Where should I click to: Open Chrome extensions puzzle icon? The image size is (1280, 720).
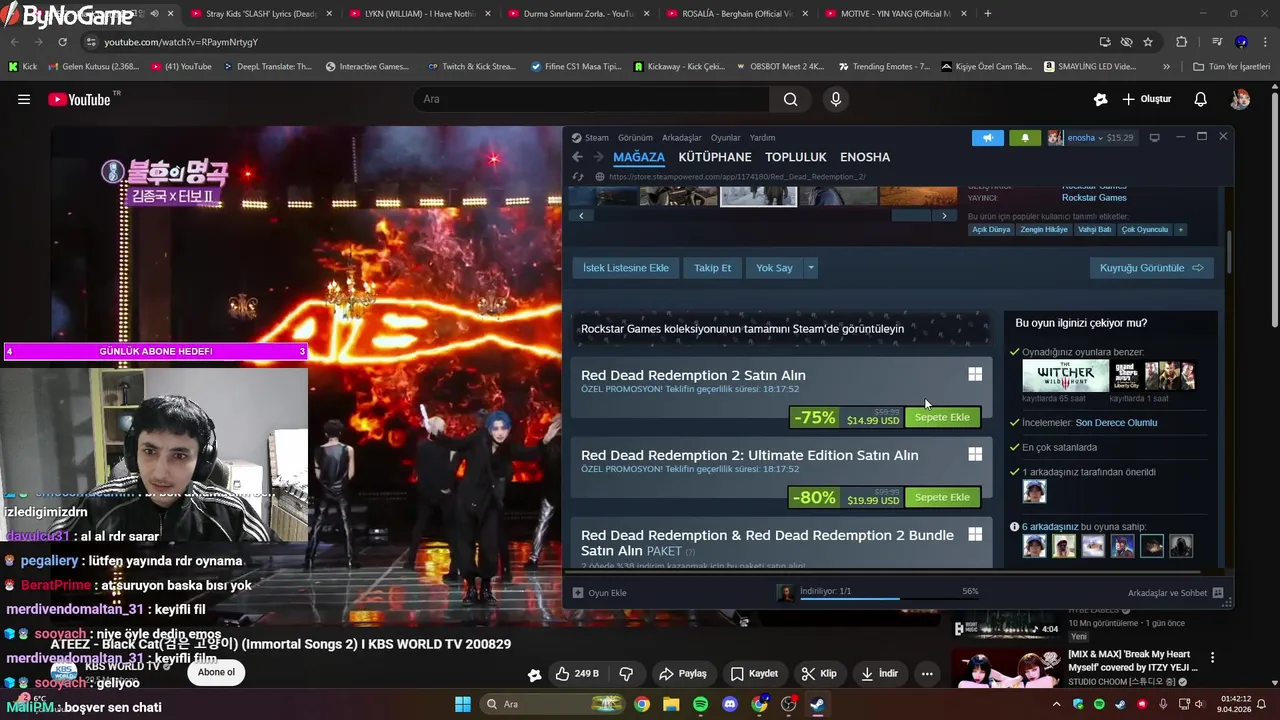pyautogui.click(x=1182, y=42)
